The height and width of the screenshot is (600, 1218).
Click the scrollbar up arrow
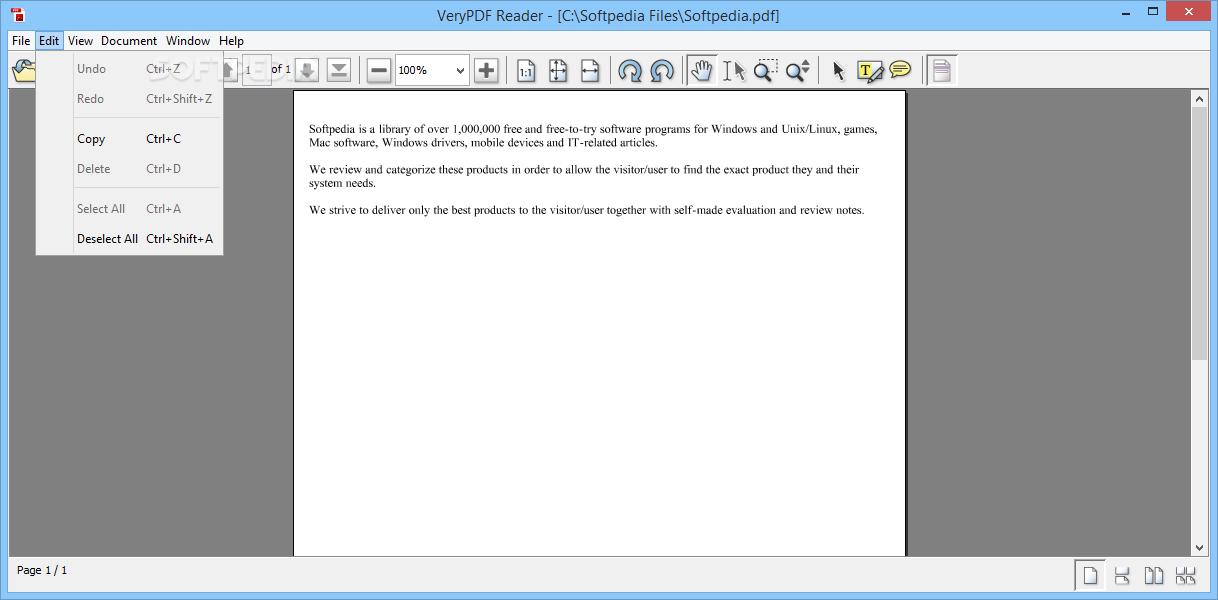click(x=1200, y=98)
